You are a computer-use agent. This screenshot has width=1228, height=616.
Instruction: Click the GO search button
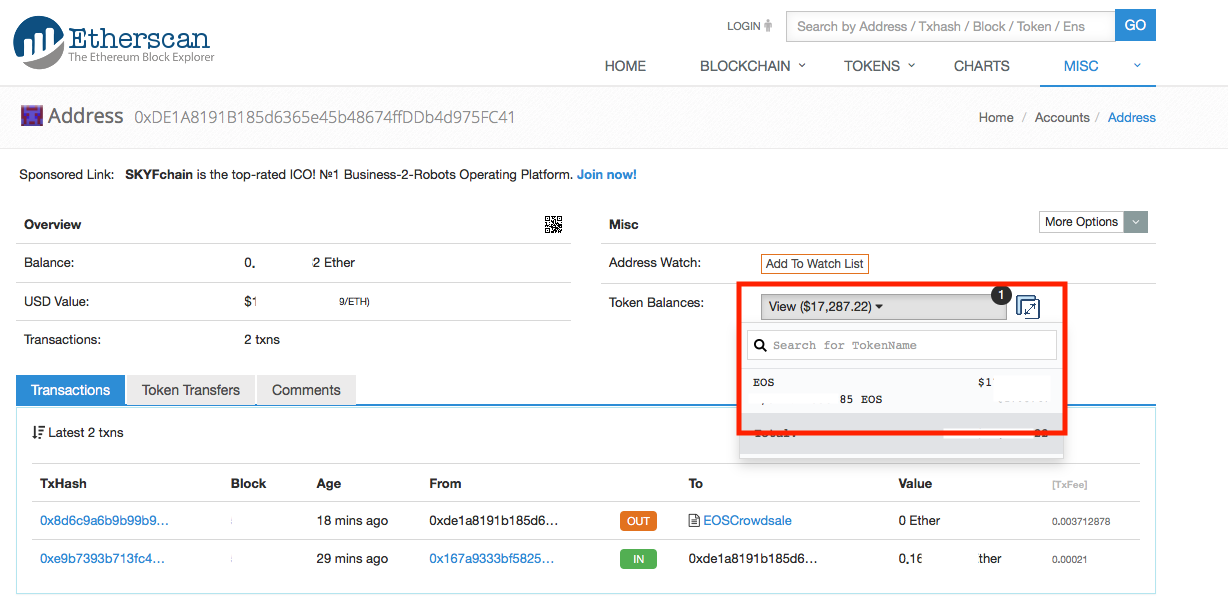click(x=1135, y=26)
